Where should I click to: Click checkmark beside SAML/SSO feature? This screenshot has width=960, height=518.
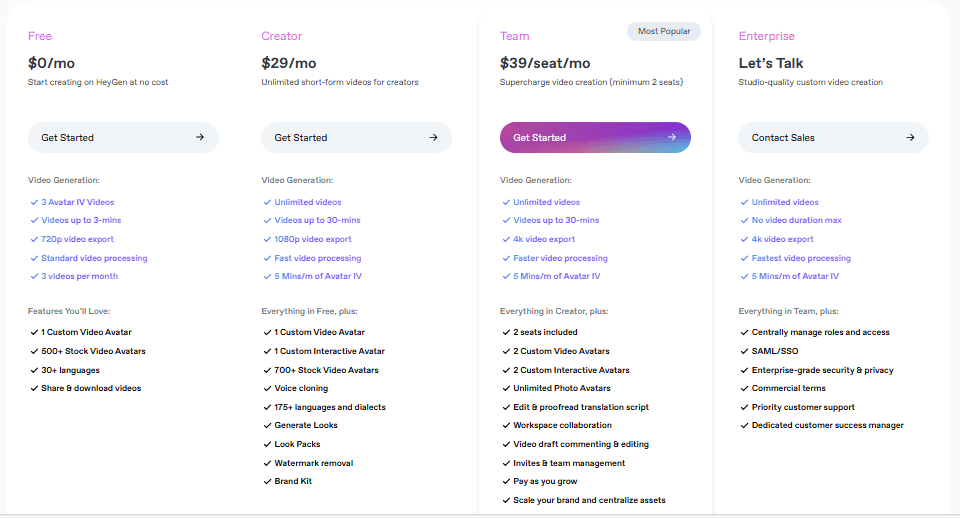(744, 351)
